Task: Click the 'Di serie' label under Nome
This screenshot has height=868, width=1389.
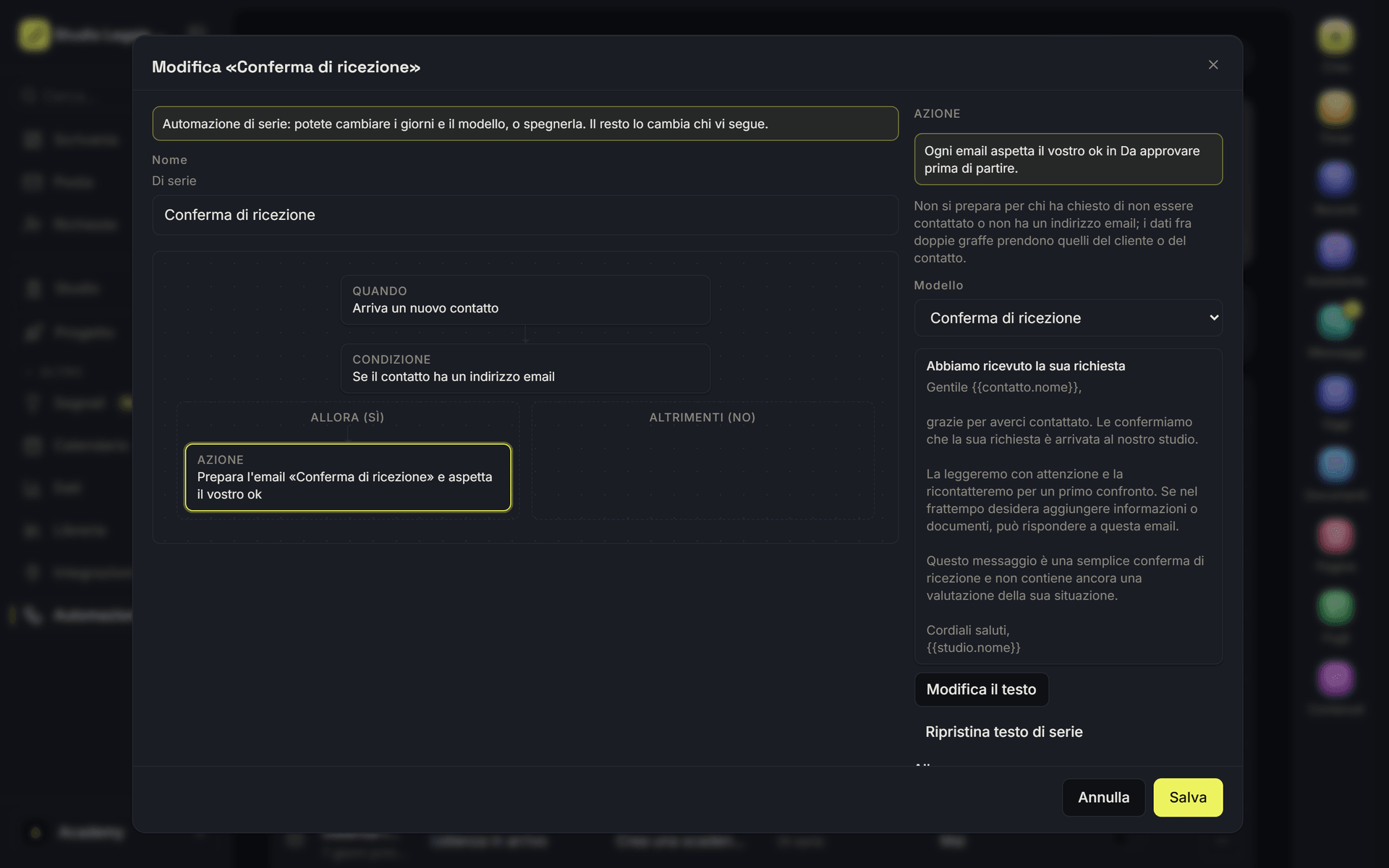Action: (x=174, y=181)
